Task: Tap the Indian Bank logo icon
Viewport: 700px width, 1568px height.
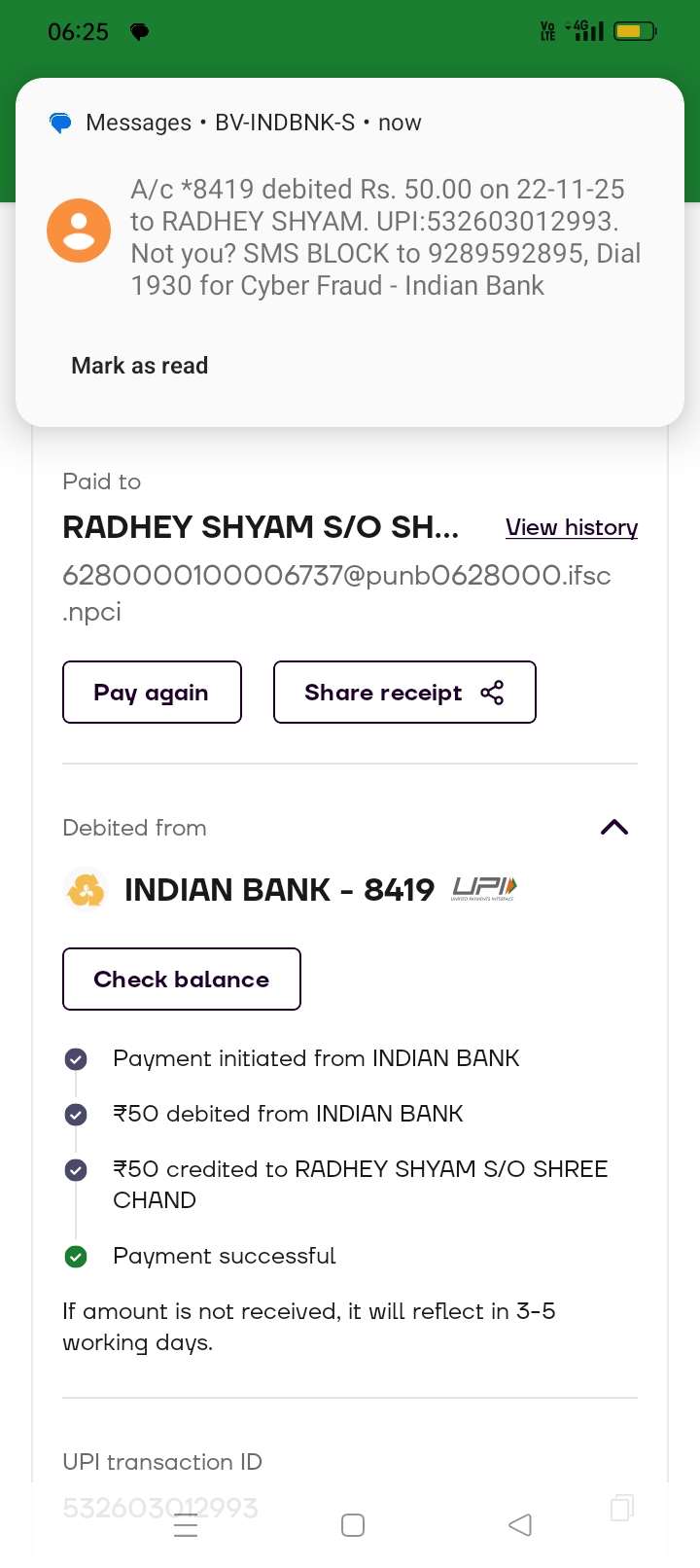Action: pyautogui.click(x=86, y=889)
